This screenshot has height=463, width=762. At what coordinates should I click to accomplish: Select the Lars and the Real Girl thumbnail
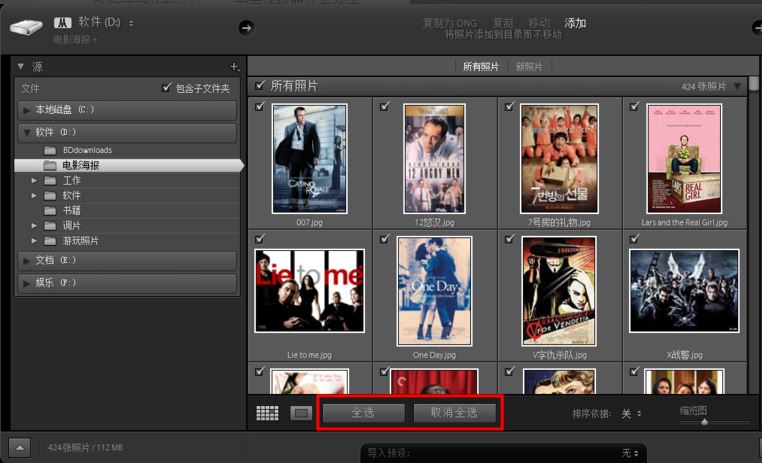tap(684, 158)
